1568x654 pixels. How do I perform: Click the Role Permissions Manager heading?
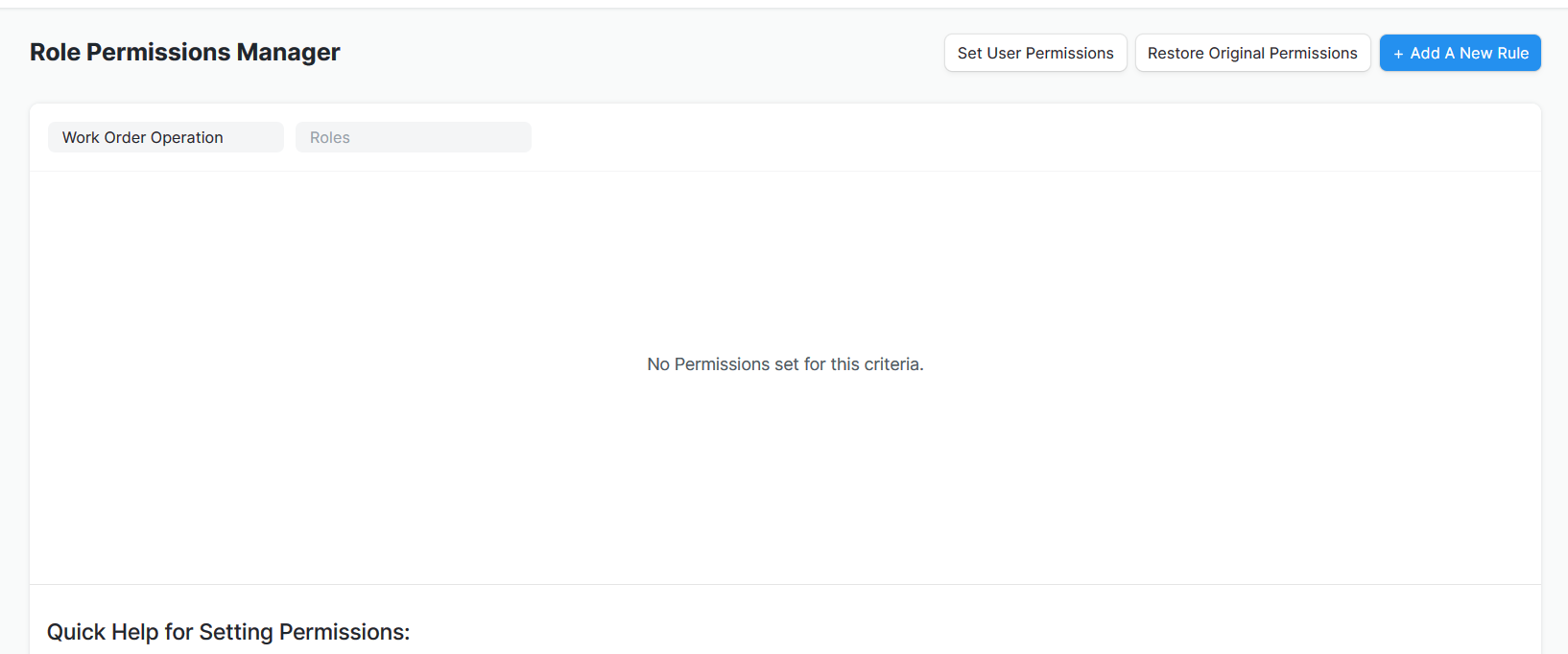[x=184, y=52]
